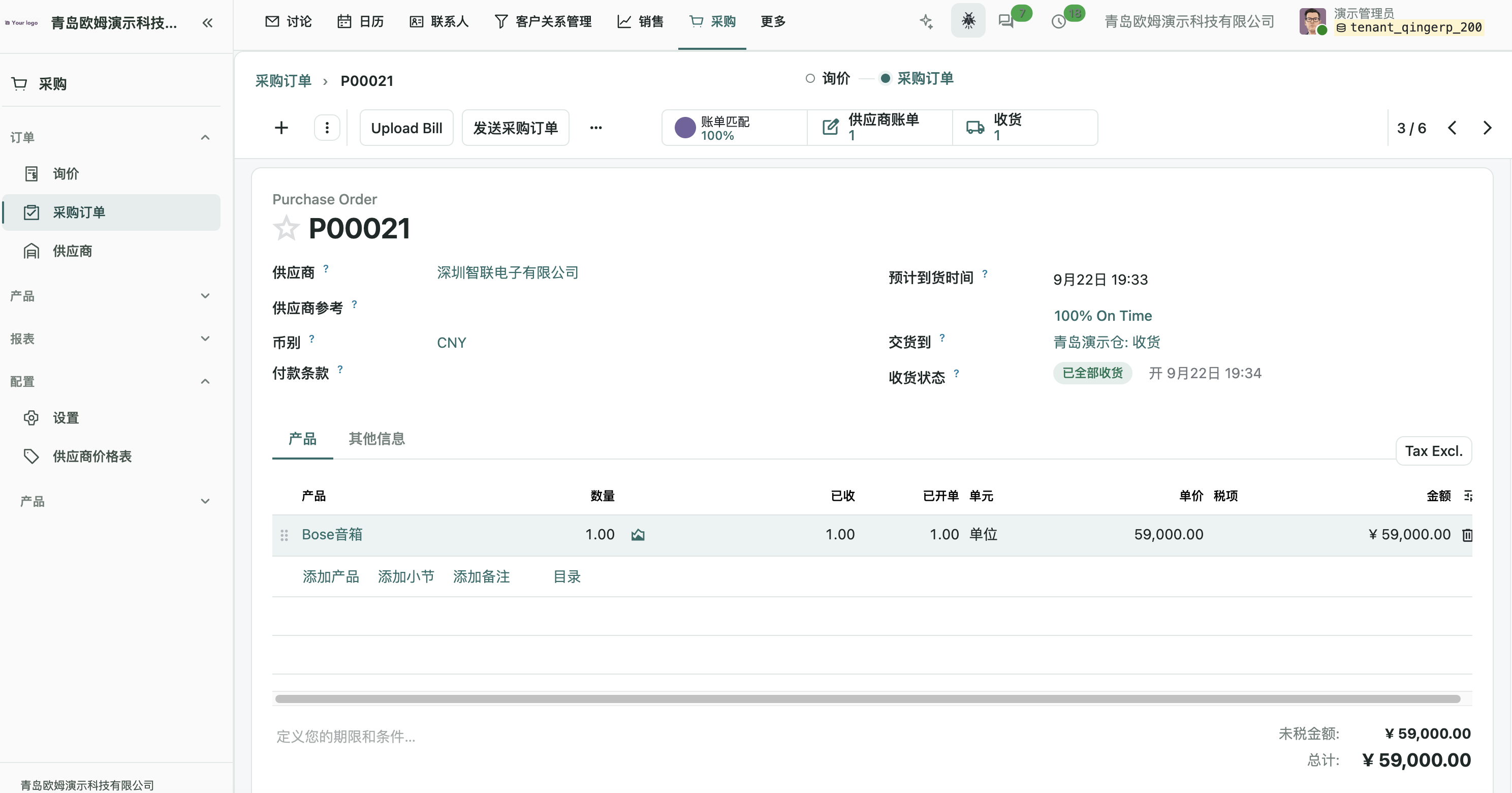The image size is (1512, 793).
Task: Click 发送采购订单 button
Action: [x=515, y=128]
